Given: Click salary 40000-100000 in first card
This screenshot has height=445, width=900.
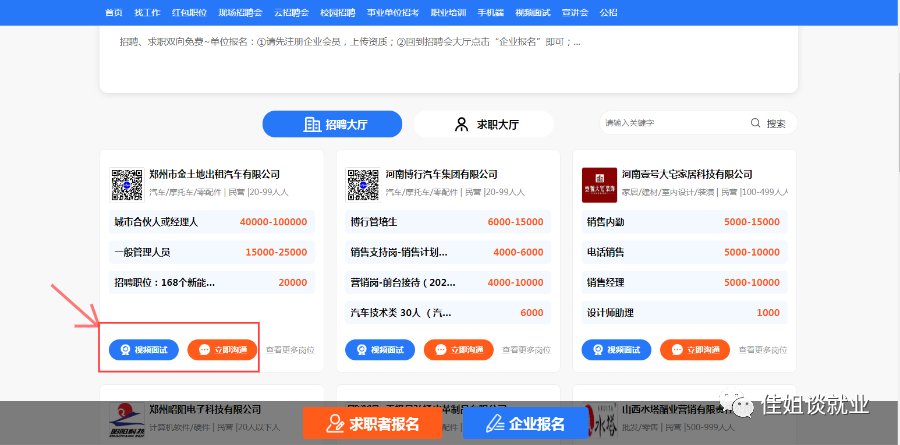Looking at the screenshot, I should 273,222.
